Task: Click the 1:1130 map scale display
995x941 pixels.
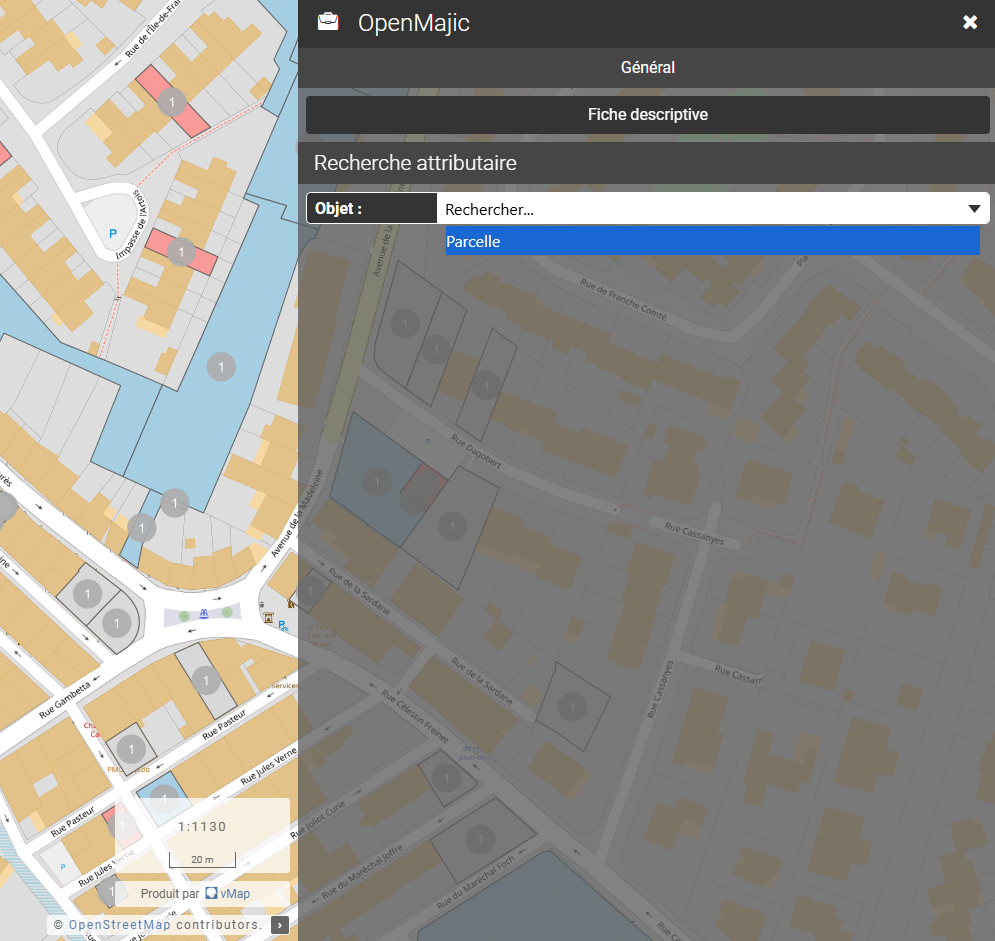Action: click(x=202, y=826)
